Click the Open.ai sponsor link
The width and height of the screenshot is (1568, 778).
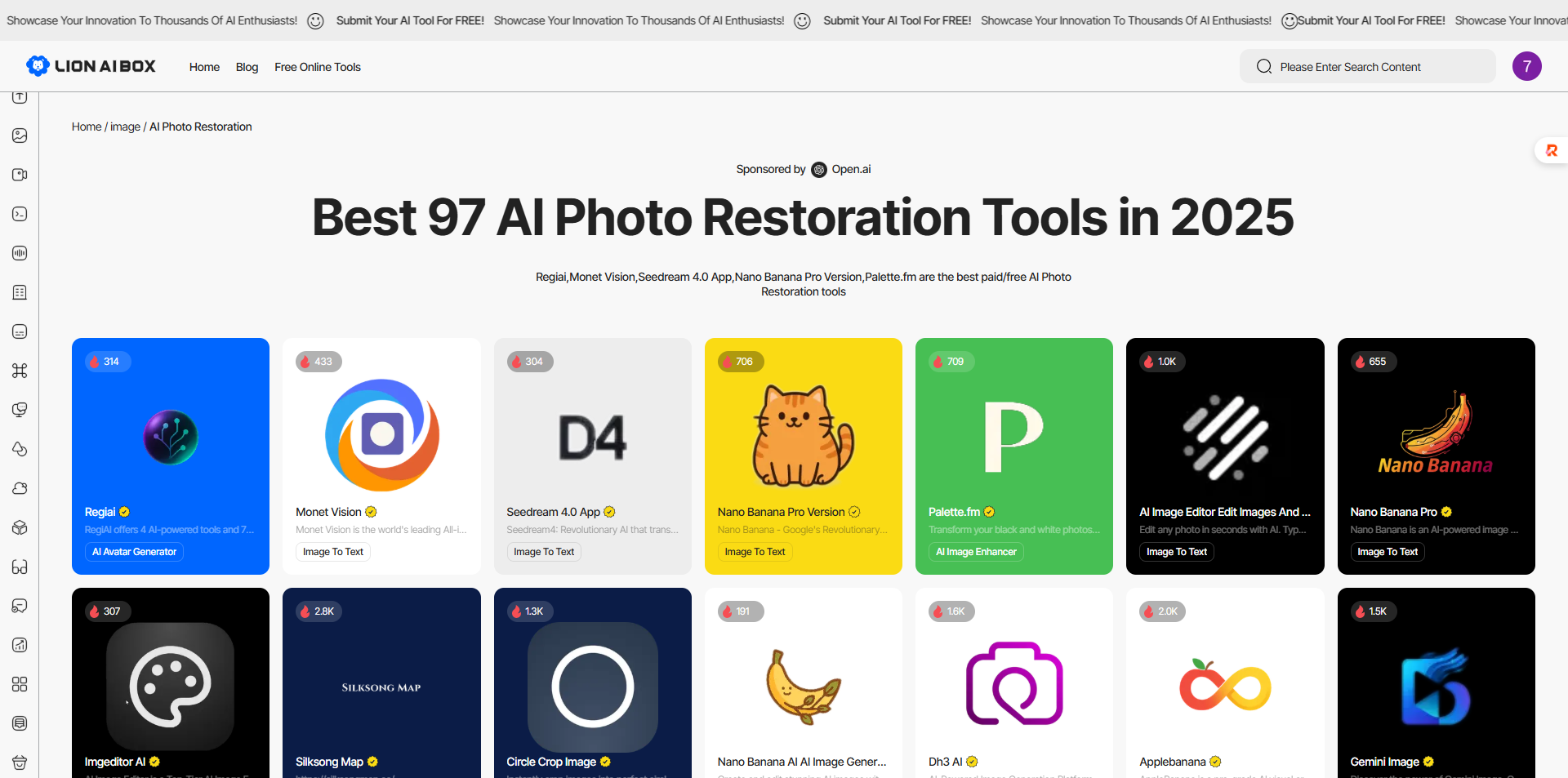(850, 169)
